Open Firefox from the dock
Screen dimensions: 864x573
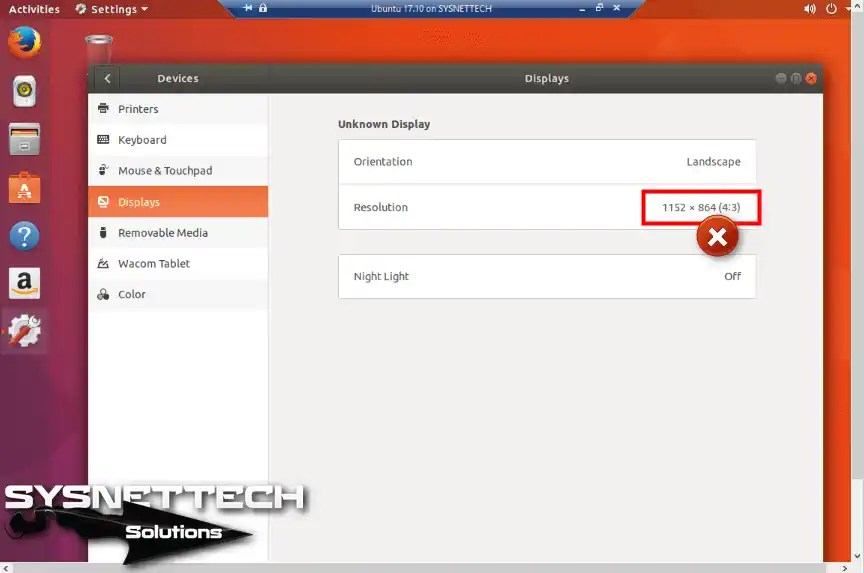24,42
